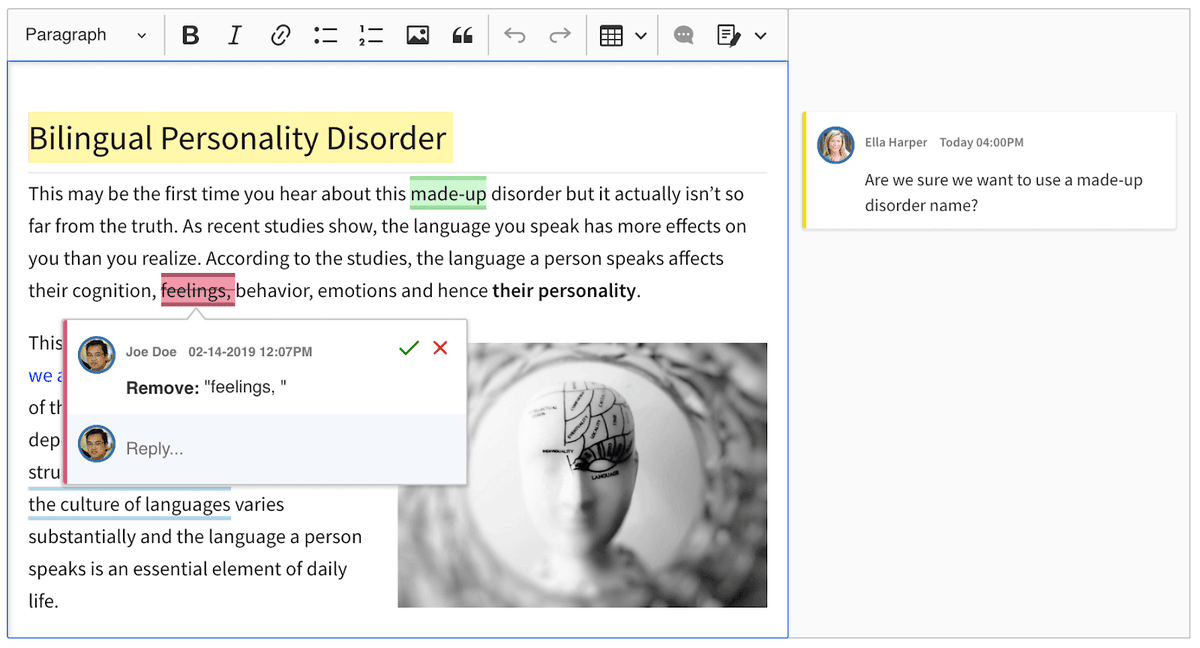Click the 'speaks is an essential element of daily' line
Viewport: 1200px width, 648px height.
click(x=188, y=569)
